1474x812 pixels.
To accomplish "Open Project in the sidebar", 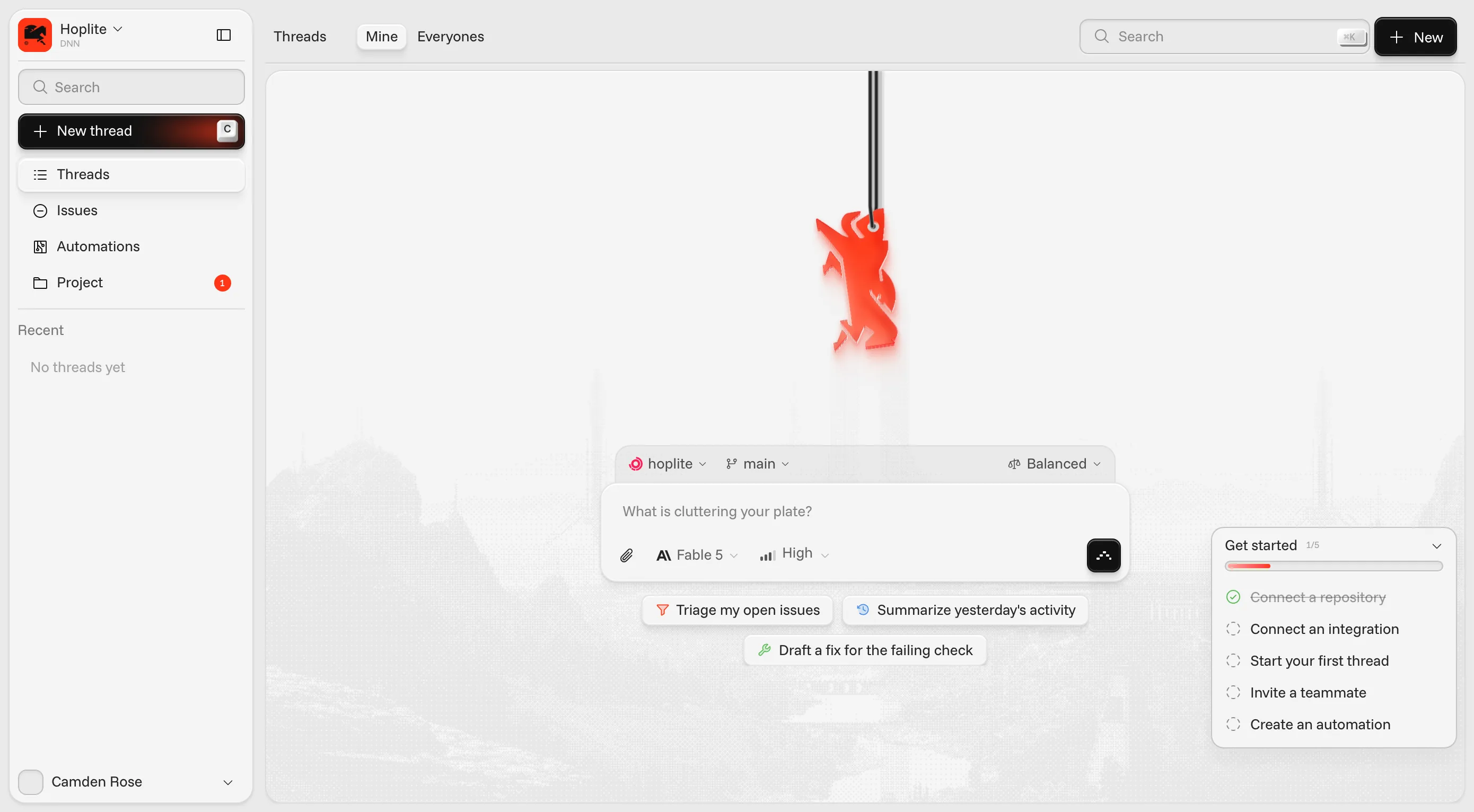I will coord(131,283).
